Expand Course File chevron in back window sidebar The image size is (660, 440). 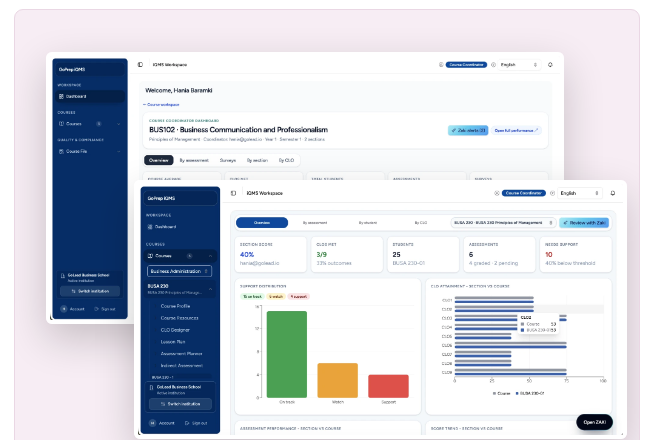(x=118, y=151)
